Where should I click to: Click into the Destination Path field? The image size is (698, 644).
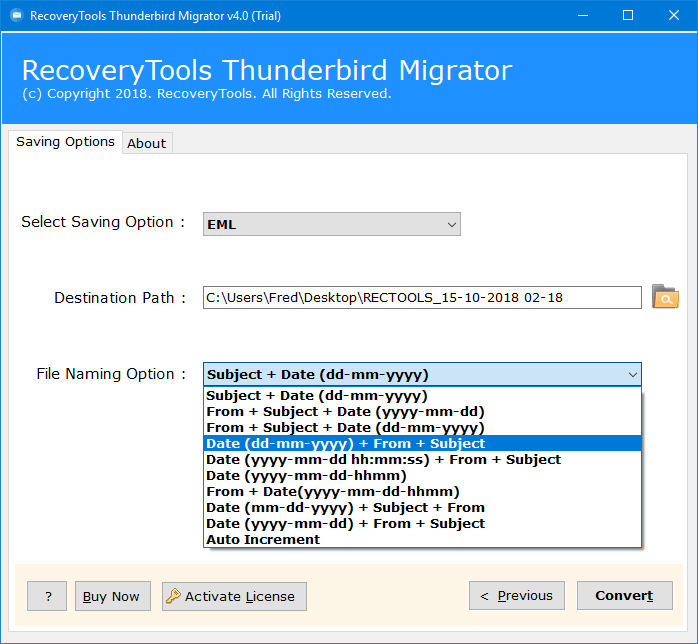422,297
